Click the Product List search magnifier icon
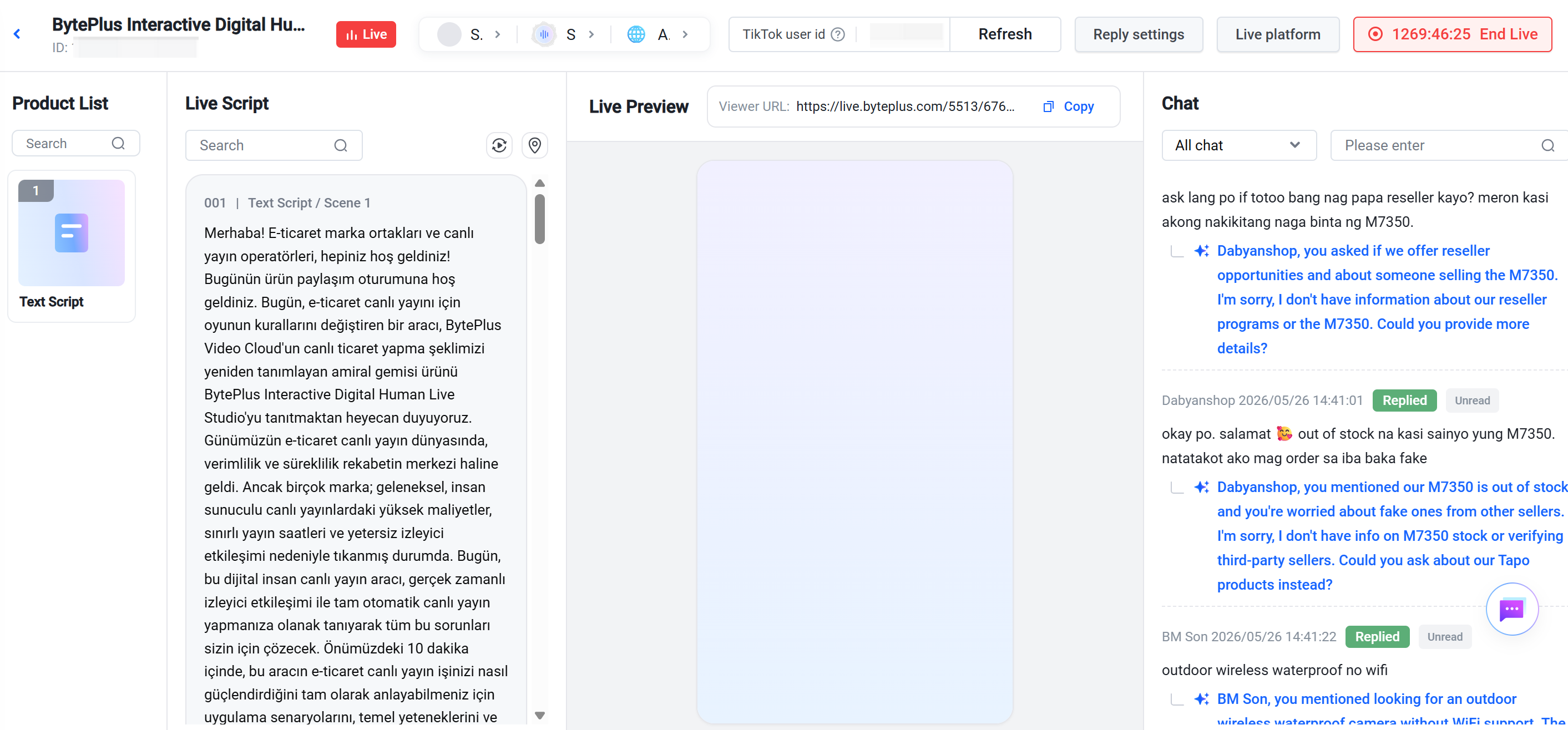This screenshot has width=1568, height=730. click(118, 144)
